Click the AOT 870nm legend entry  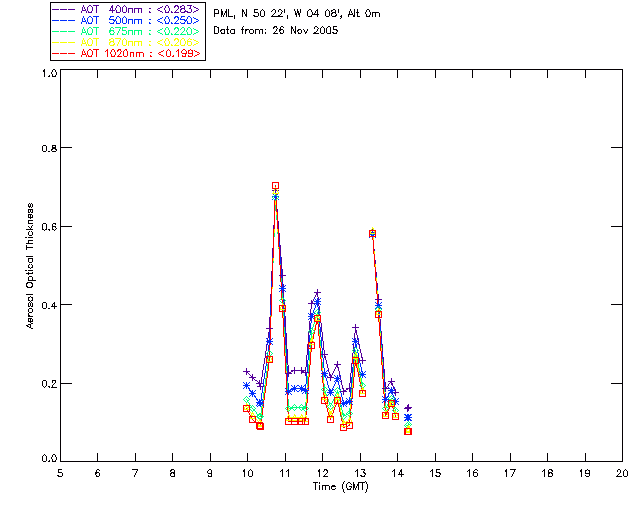(126, 42)
